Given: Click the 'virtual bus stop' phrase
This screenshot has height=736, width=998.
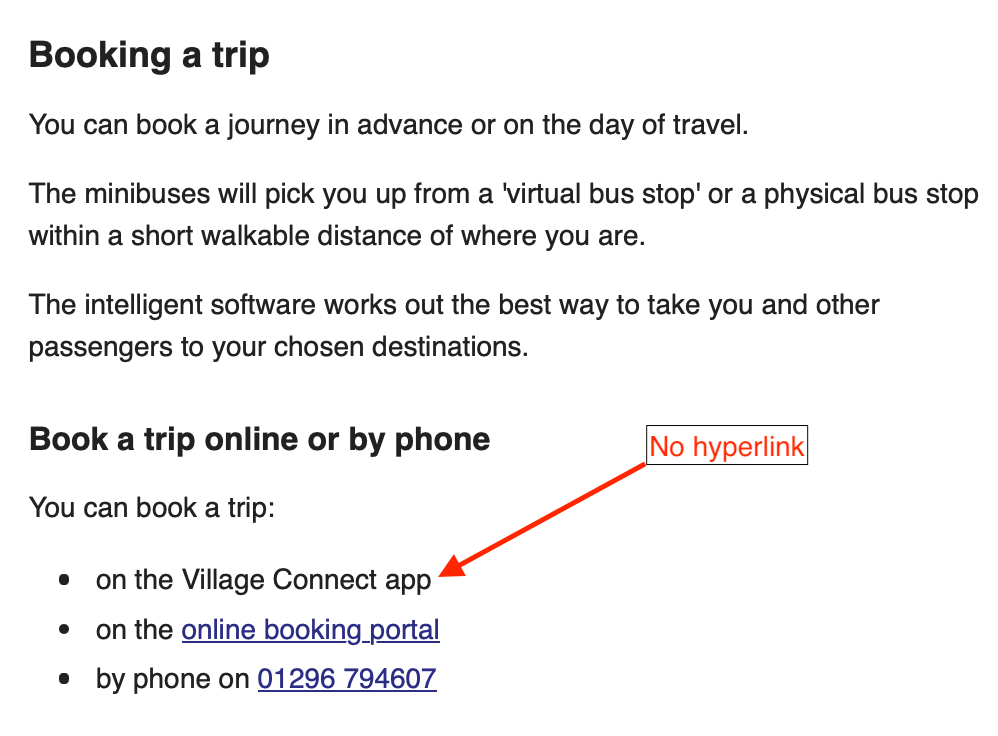Looking at the screenshot, I should point(585,193).
